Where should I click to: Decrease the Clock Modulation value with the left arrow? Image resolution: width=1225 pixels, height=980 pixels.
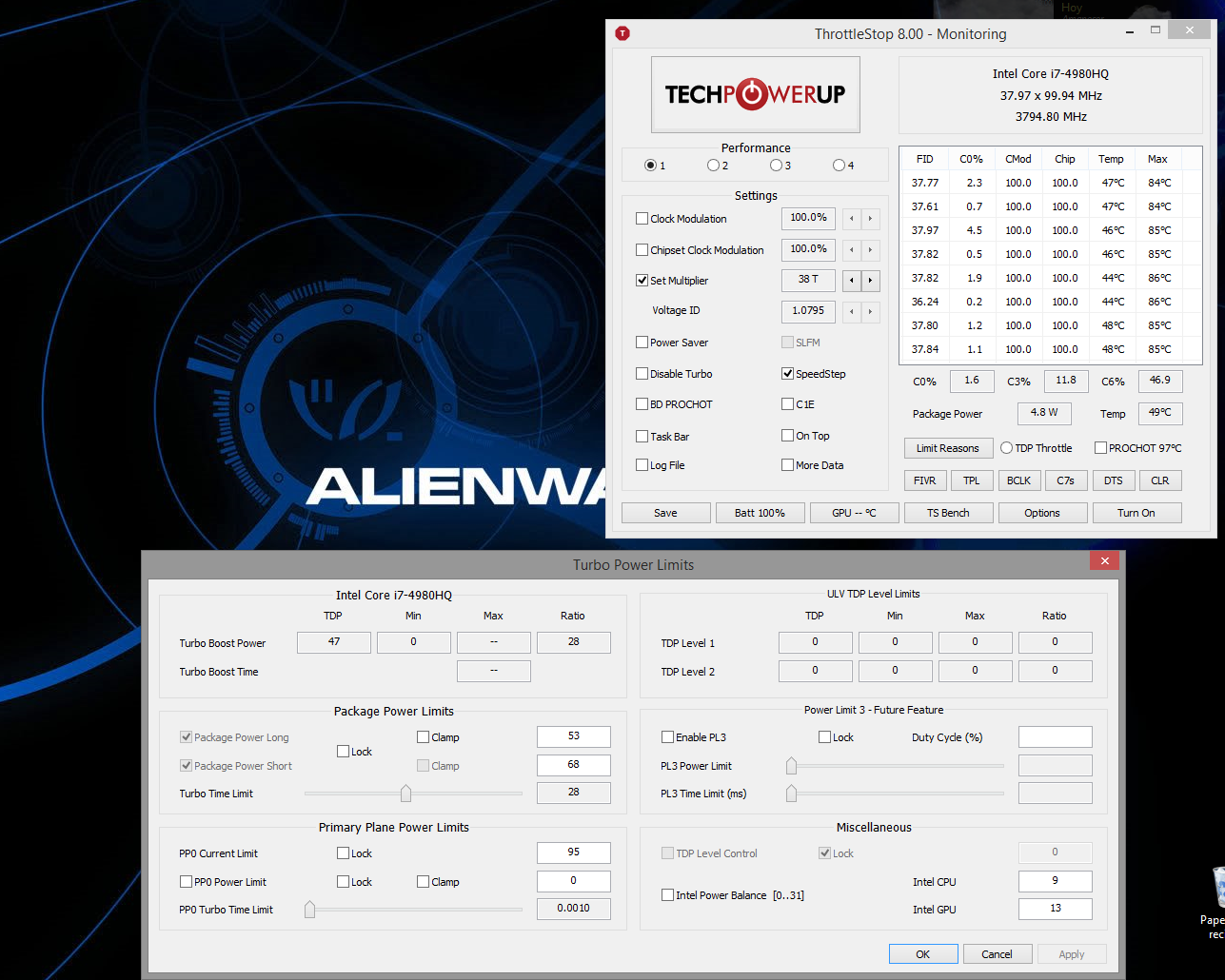click(852, 219)
